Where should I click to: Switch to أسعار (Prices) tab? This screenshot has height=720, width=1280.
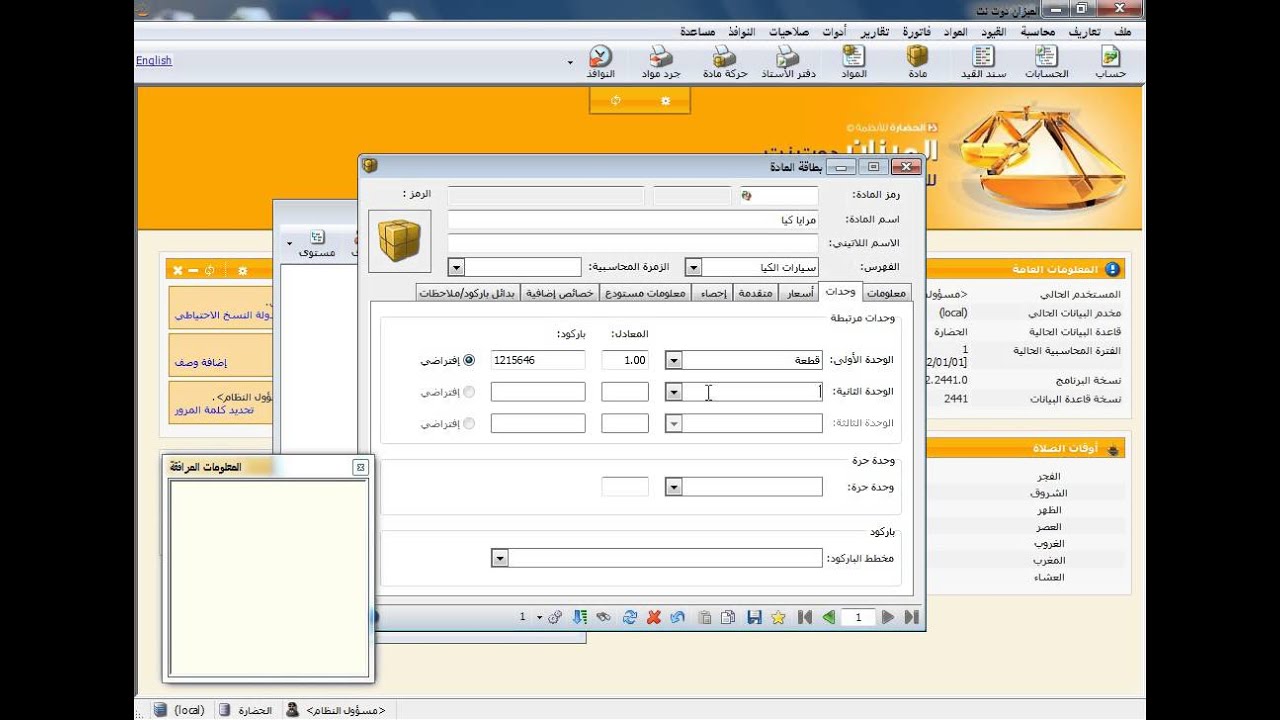(x=799, y=292)
